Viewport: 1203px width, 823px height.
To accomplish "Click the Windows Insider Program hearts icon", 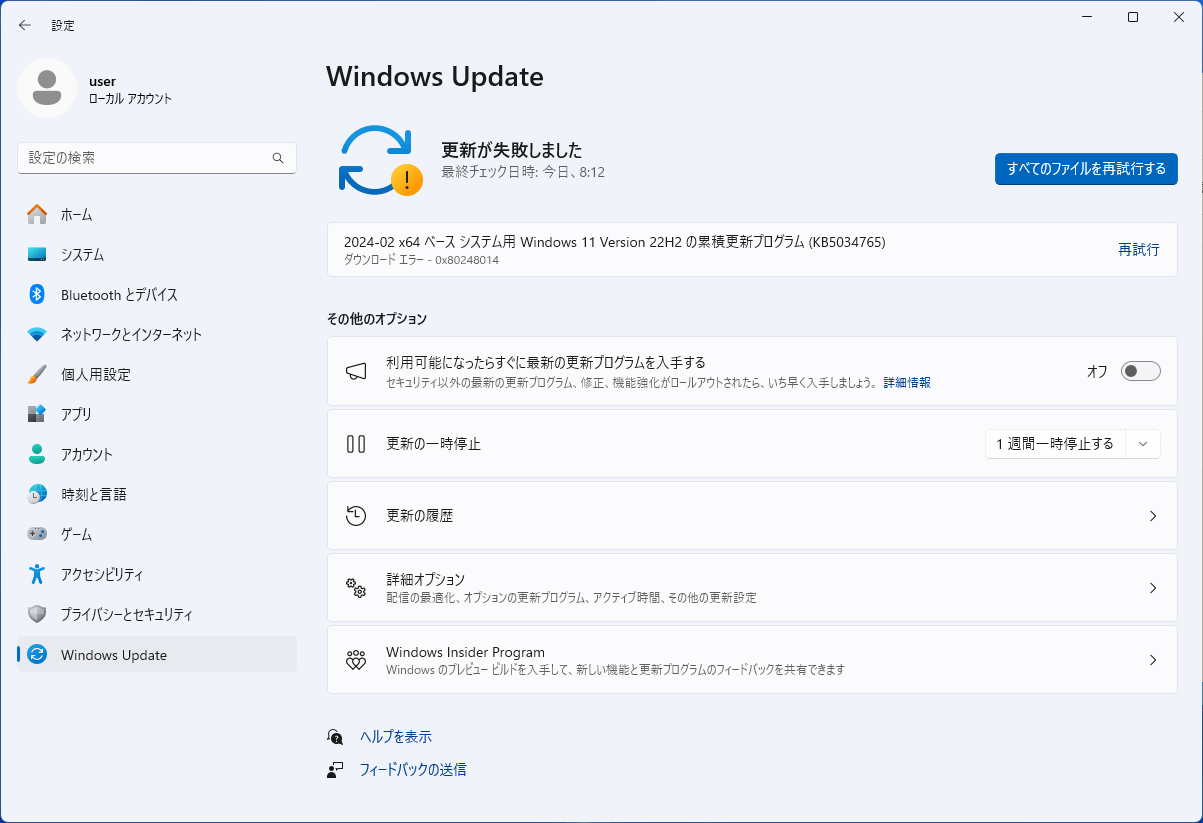I will point(356,660).
